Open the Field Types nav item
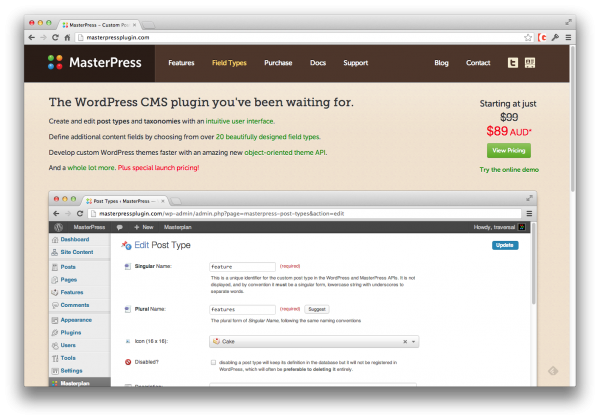Image resolution: width=600 pixels, height=420 pixels. pyautogui.click(x=229, y=63)
